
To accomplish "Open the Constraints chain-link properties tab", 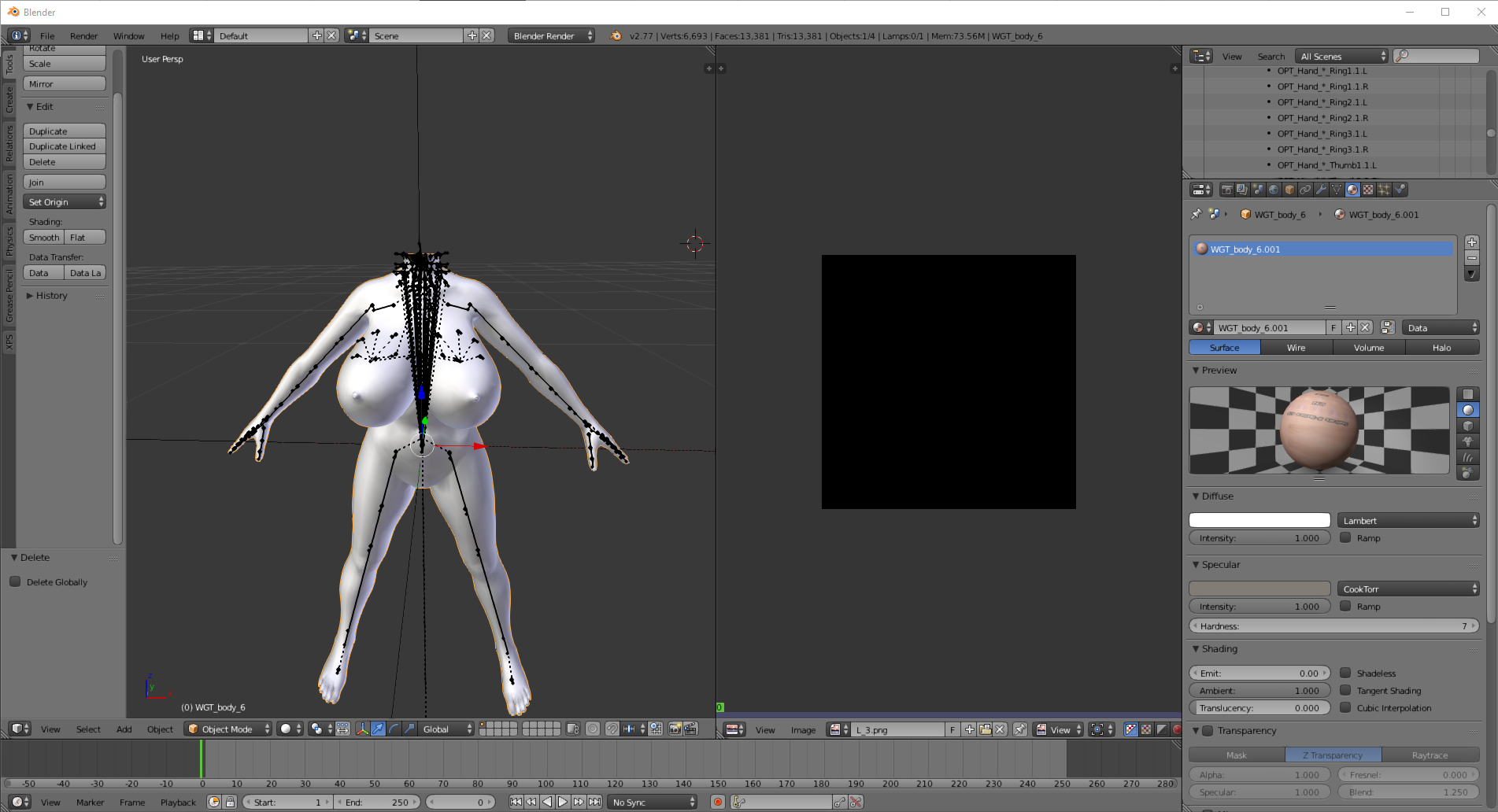I will 1305,190.
